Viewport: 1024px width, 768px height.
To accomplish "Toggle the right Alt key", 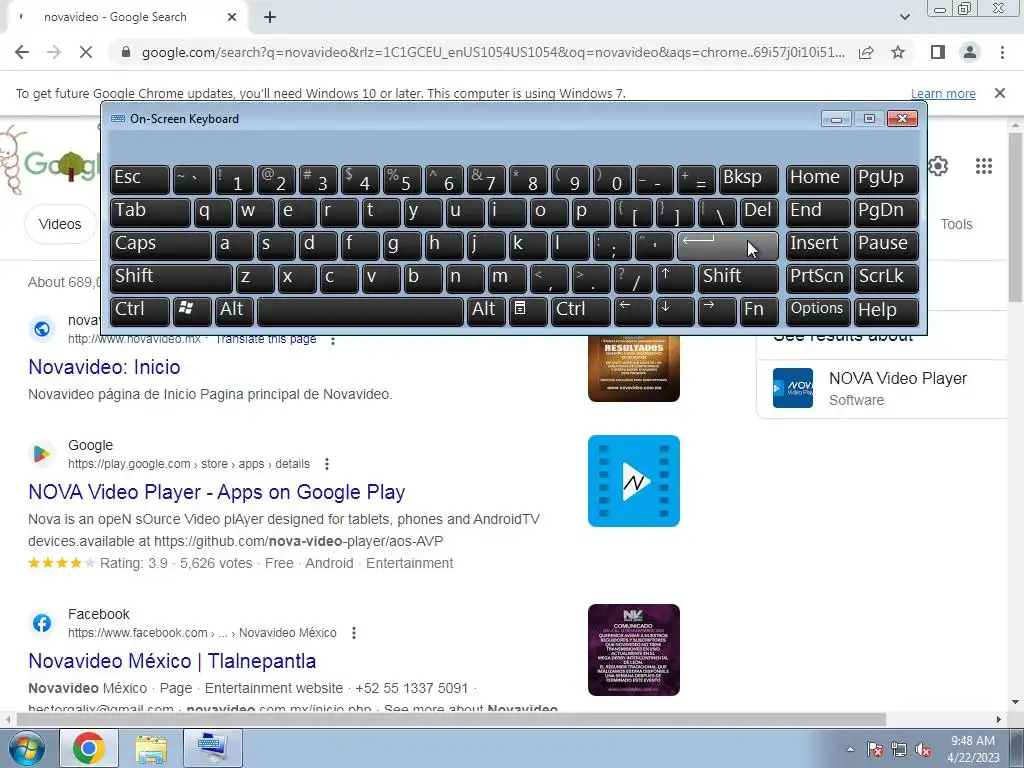I will [486, 311].
